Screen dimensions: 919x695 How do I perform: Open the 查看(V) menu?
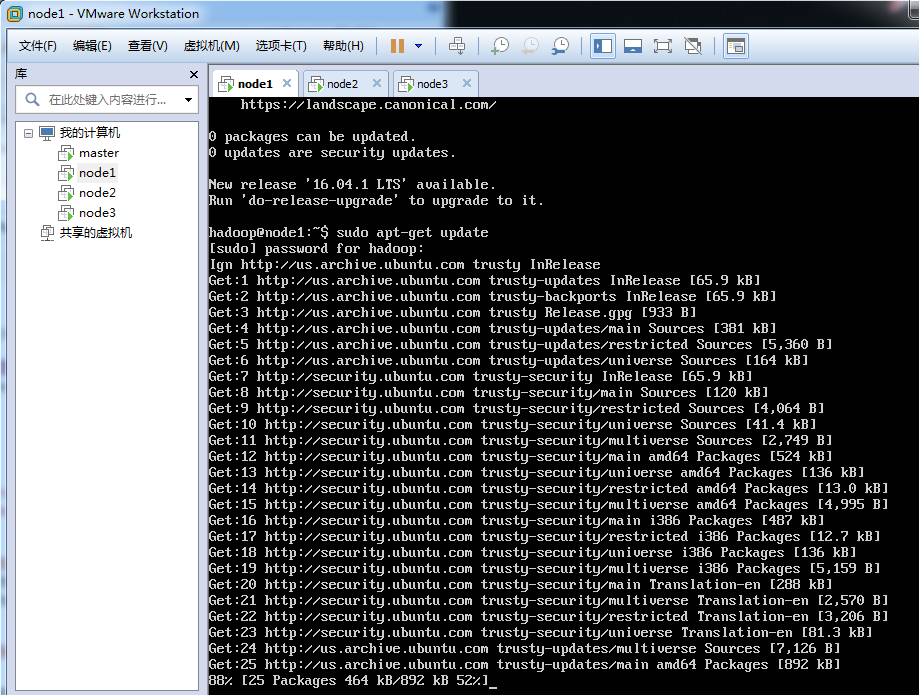(x=148, y=46)
